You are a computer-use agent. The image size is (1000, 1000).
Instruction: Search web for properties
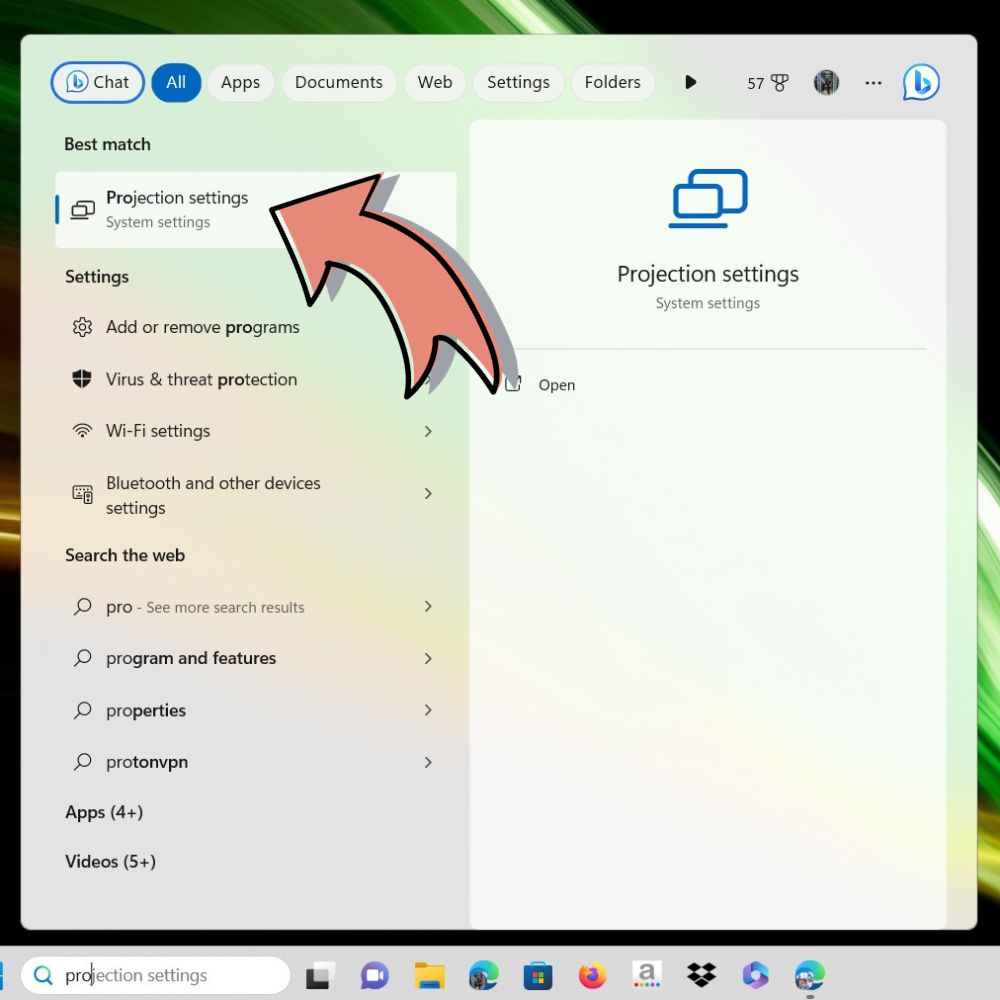[256, 710]
